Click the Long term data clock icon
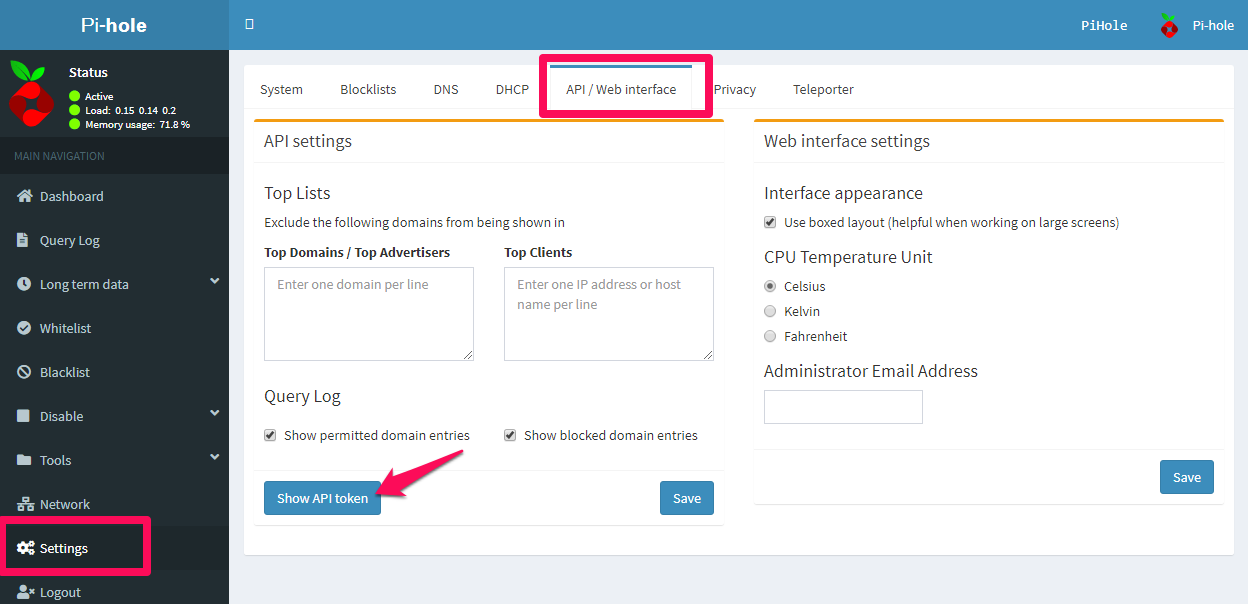 25,284
